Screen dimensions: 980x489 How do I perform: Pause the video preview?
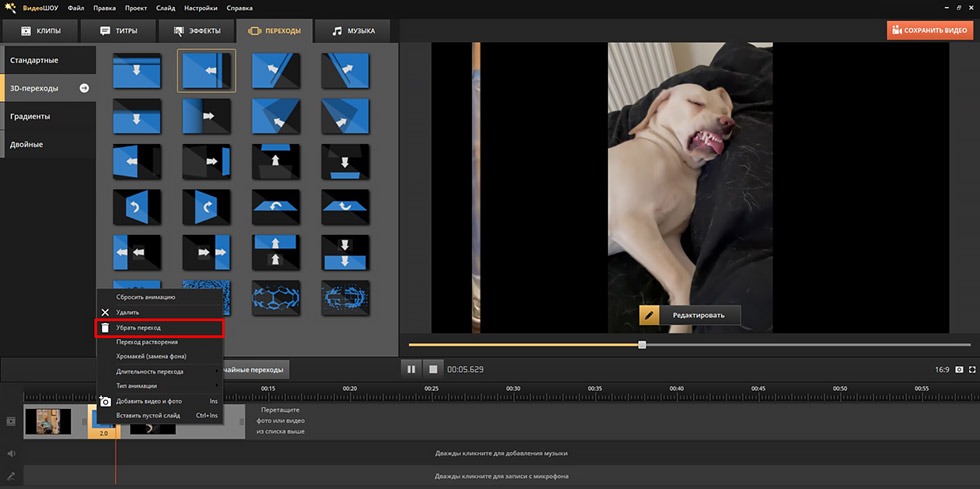(411, 370)
